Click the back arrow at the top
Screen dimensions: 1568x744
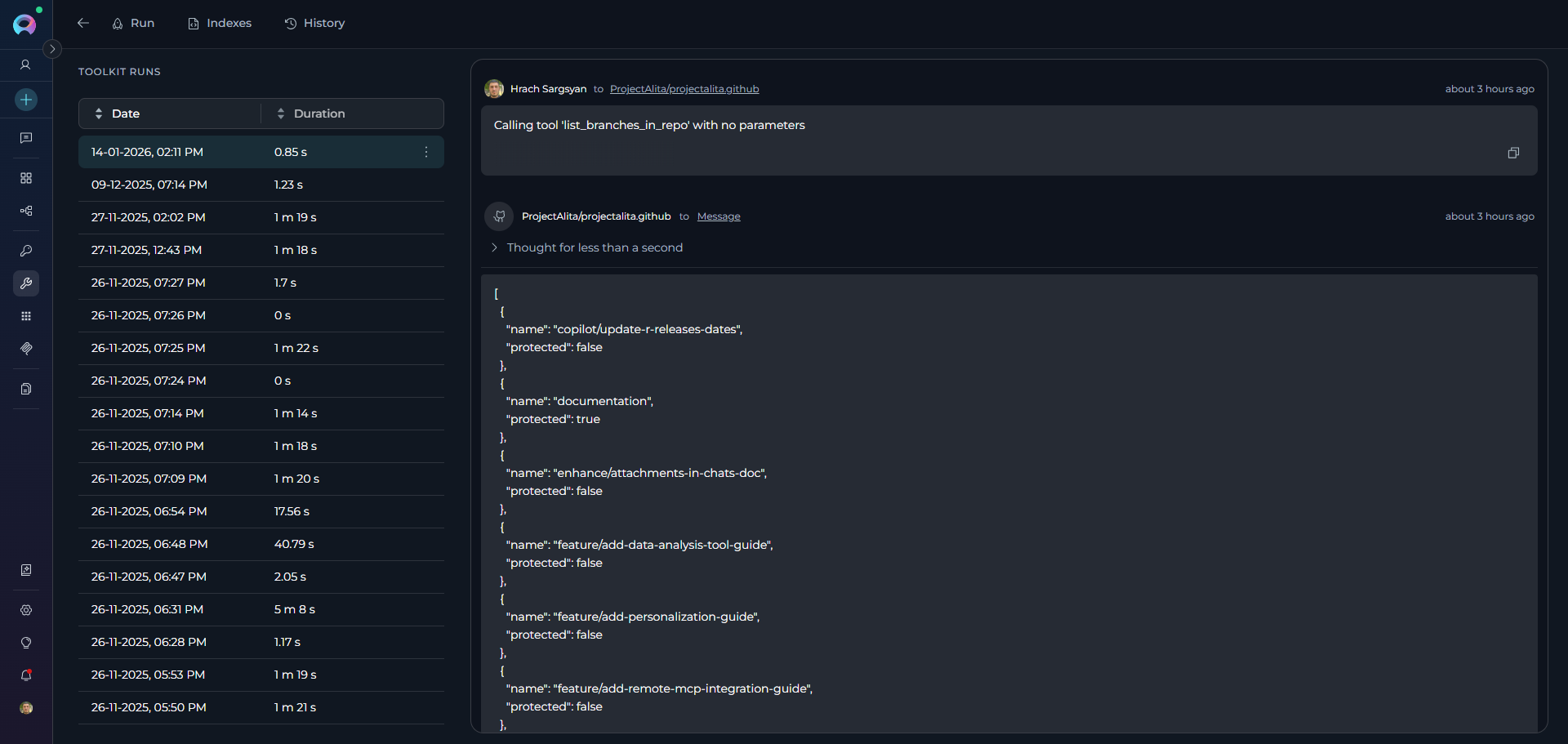tap(83, 23)
